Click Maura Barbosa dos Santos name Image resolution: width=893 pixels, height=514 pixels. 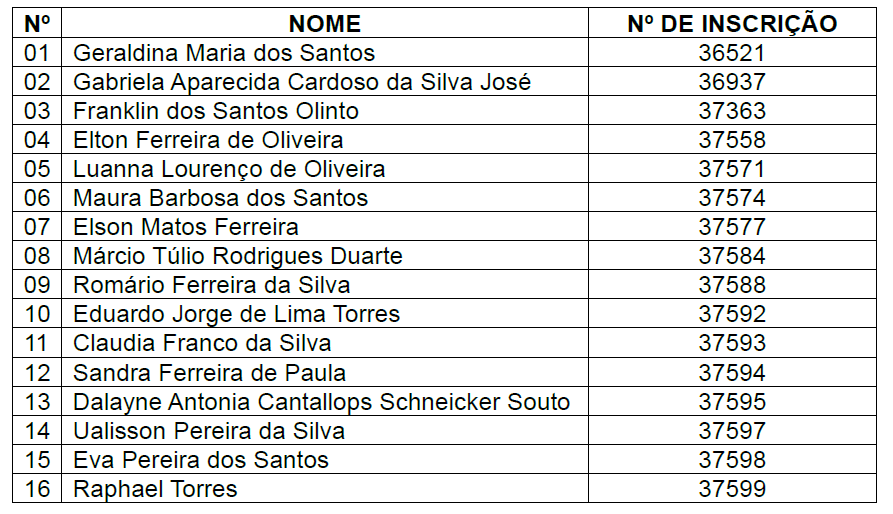[220, 198]
